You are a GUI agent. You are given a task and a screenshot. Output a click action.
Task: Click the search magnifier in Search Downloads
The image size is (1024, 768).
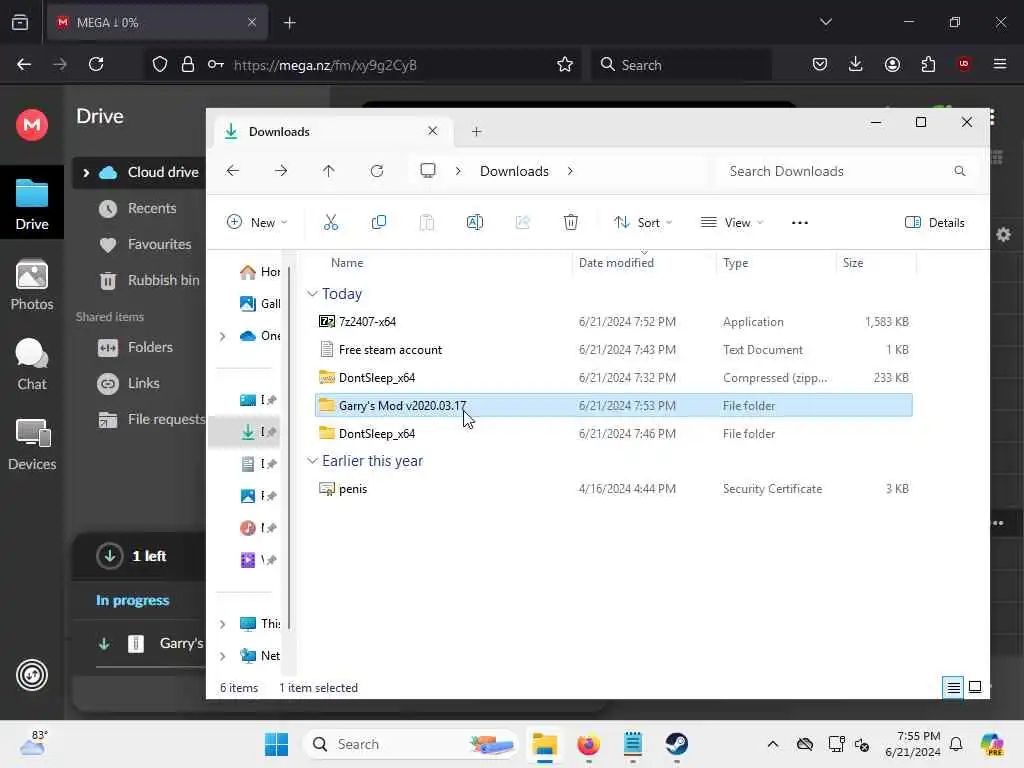point(959,171)
